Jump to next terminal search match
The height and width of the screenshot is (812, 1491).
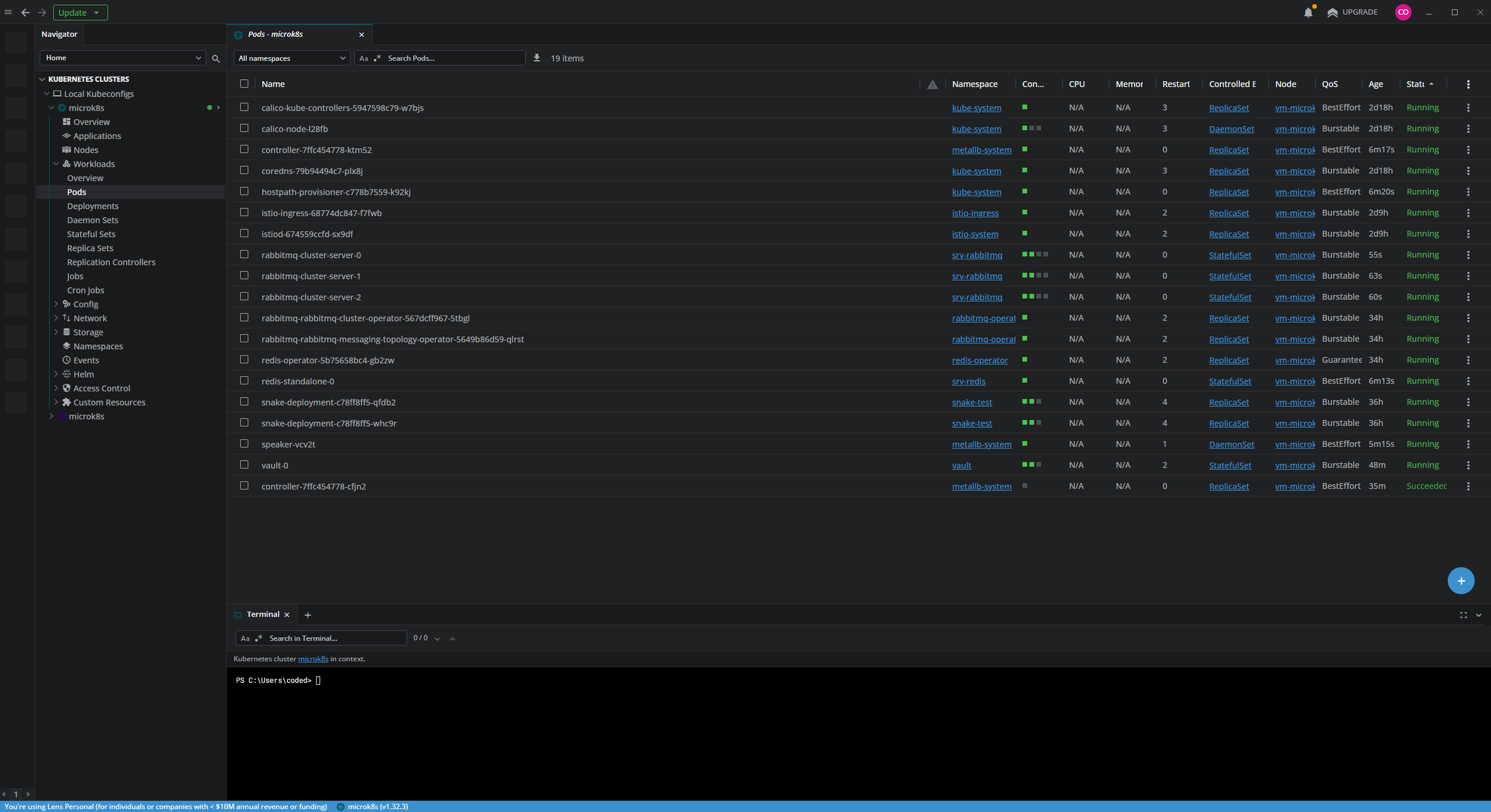click(x=437, y=639)
